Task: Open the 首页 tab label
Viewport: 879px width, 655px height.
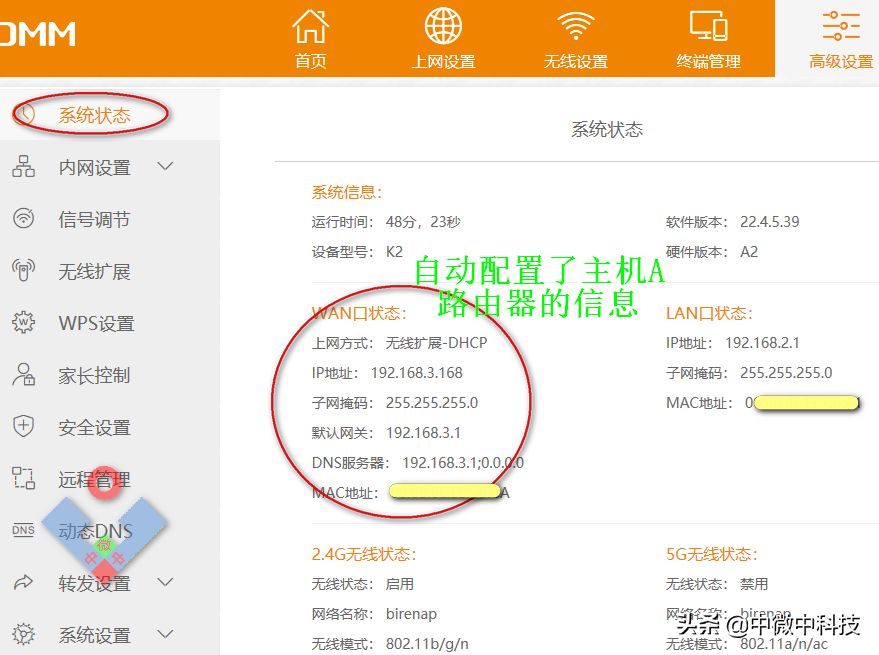Action: pyautogui.click(x=311, y=61)
